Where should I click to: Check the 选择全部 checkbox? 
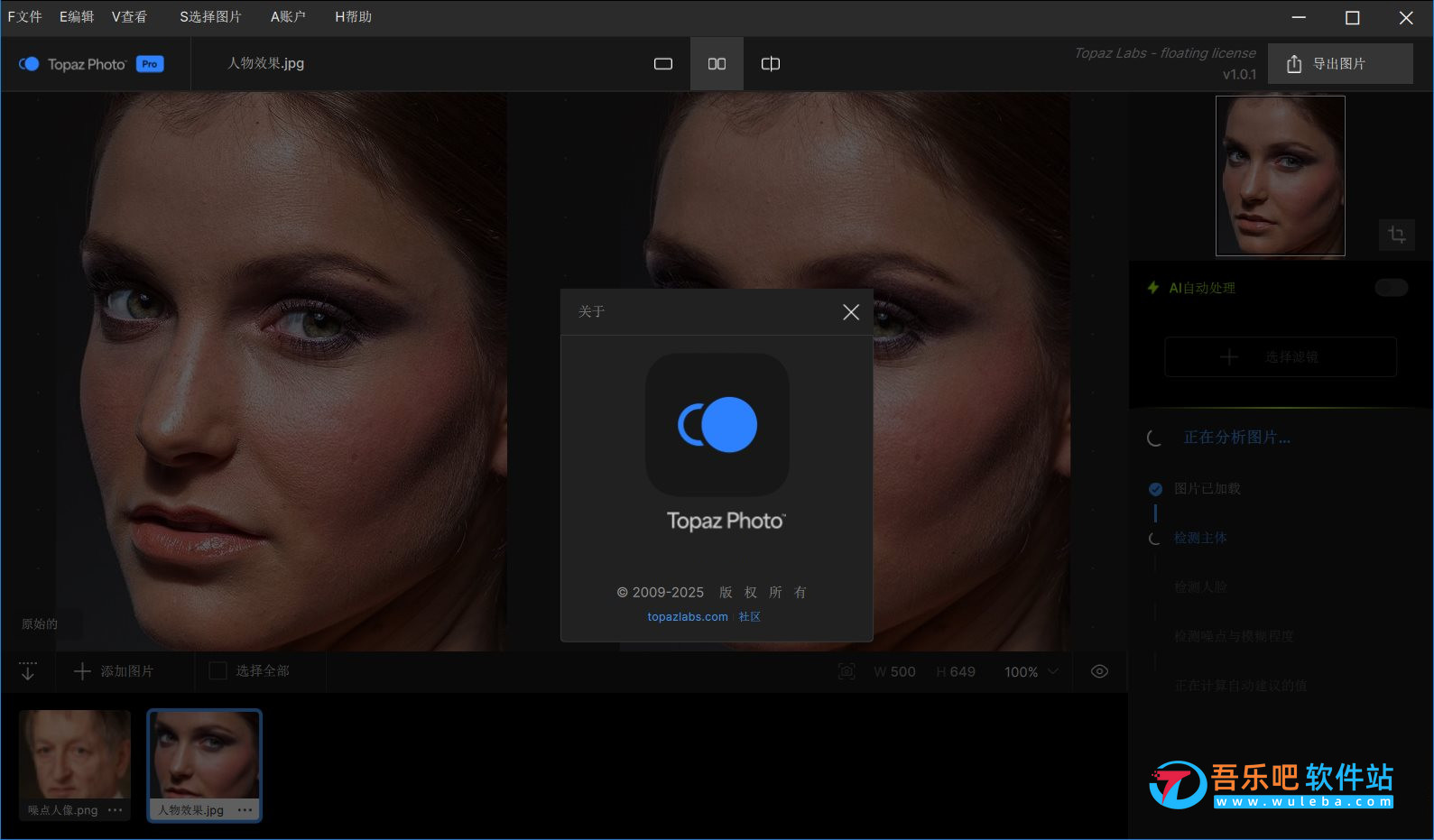[x=217, y=671]
